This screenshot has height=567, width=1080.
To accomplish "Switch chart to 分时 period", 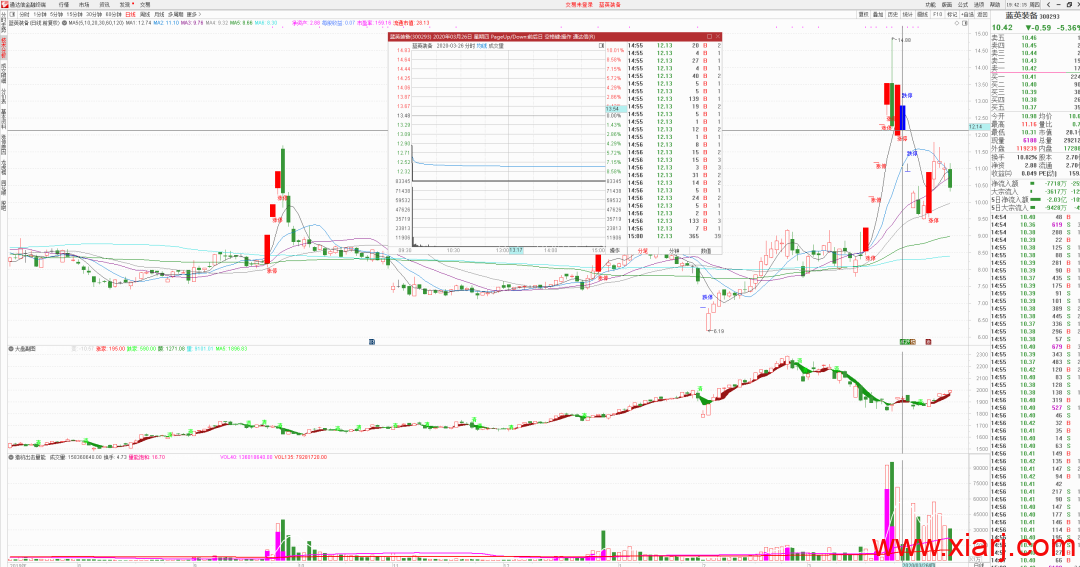I will click(24, 14).
